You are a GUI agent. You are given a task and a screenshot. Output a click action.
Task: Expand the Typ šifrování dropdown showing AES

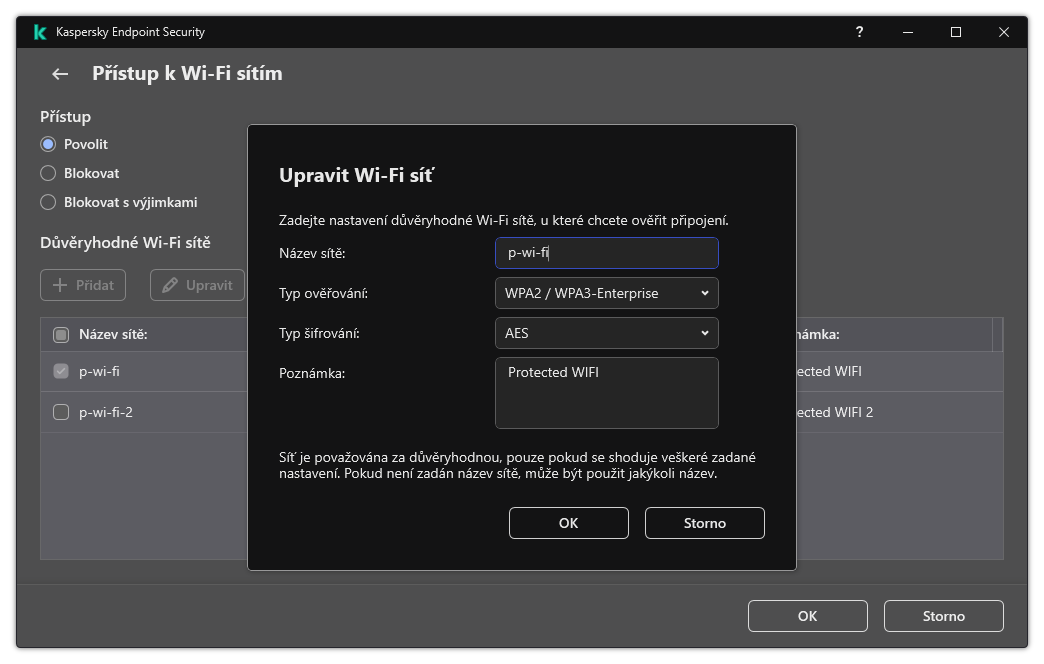607,333
